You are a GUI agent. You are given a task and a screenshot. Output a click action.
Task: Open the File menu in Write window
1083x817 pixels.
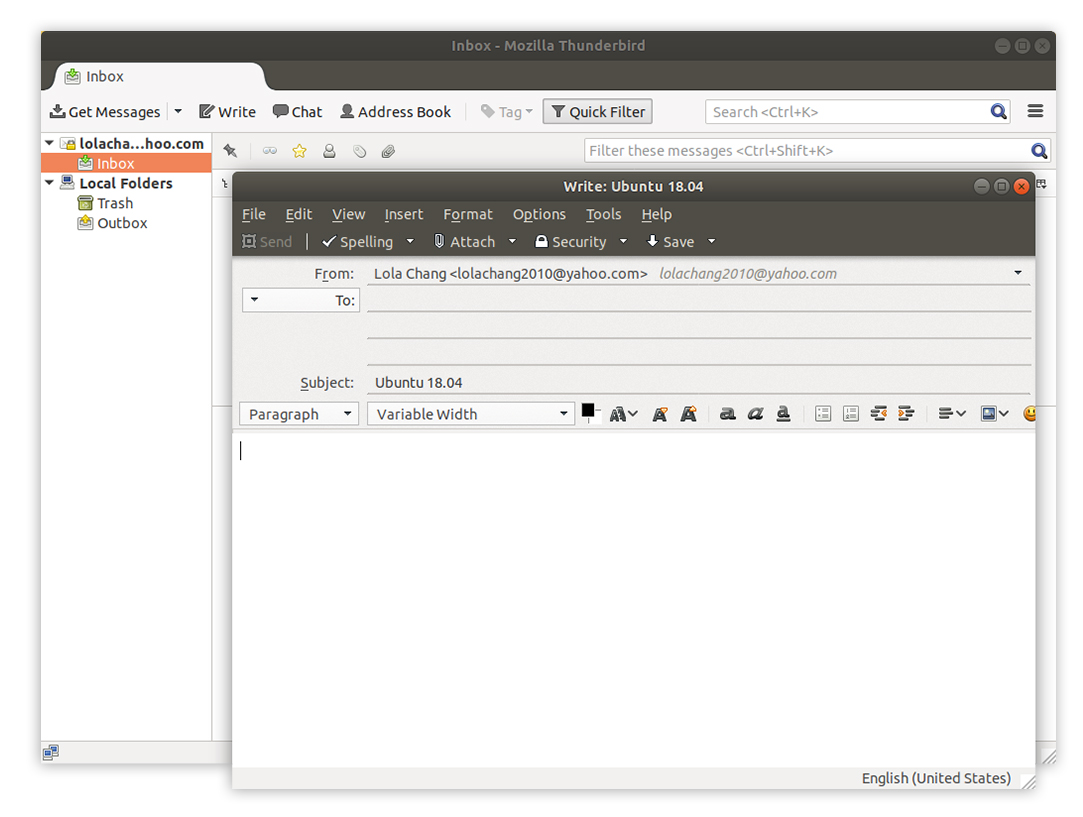click(x=253, y=214)
